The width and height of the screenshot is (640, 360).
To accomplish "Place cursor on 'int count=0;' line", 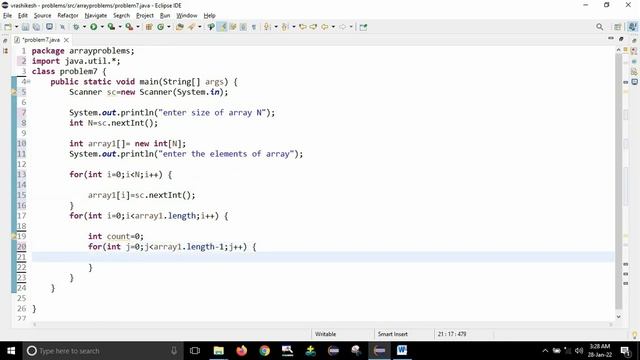I will click(x=116, y=236).
